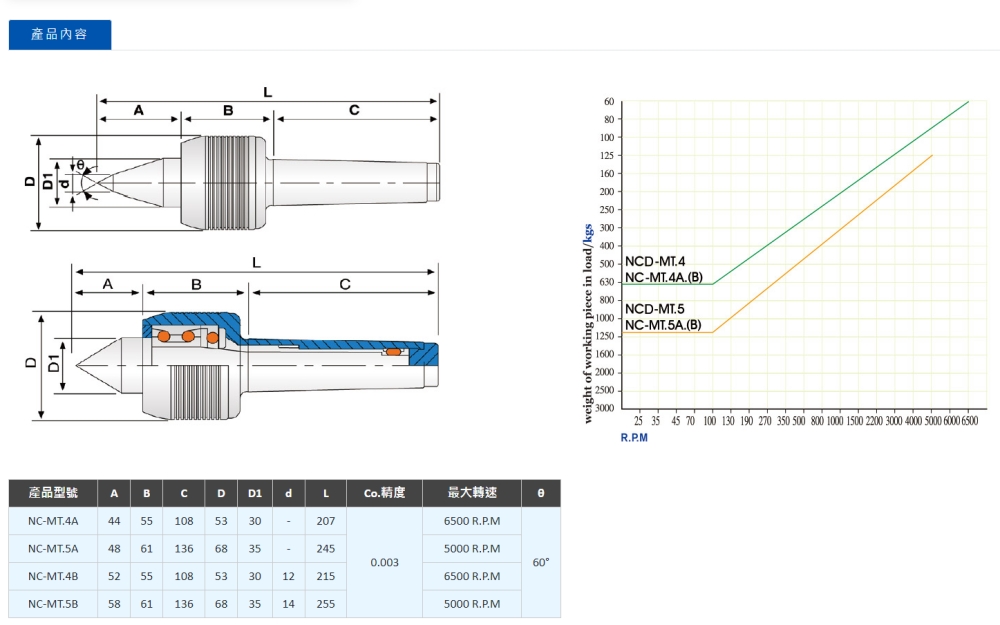This screenshot has height=625, width=1000.
Task: Select the Co.精度 column header
Action: point(384,493)
